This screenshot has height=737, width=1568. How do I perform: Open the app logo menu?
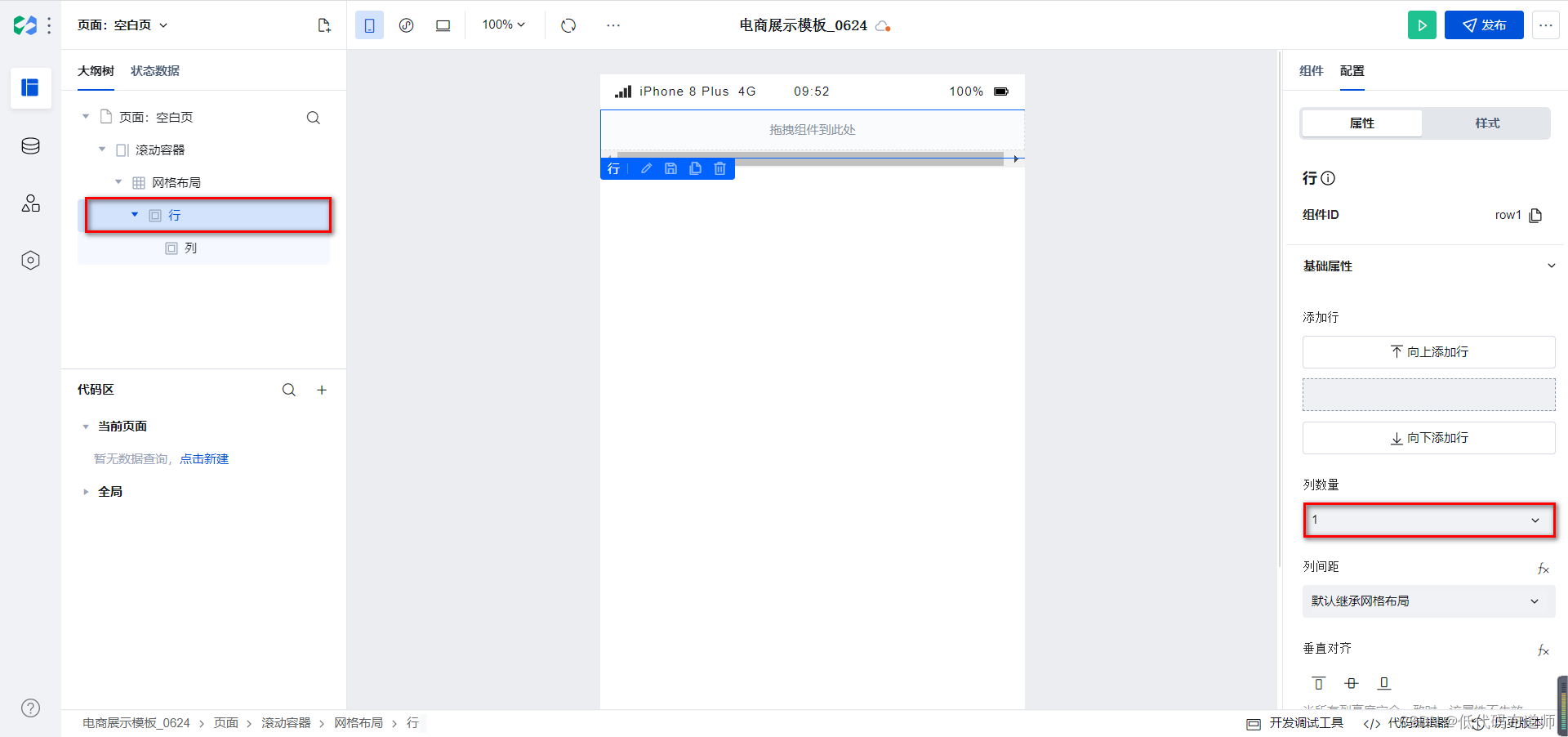[25, 25]
